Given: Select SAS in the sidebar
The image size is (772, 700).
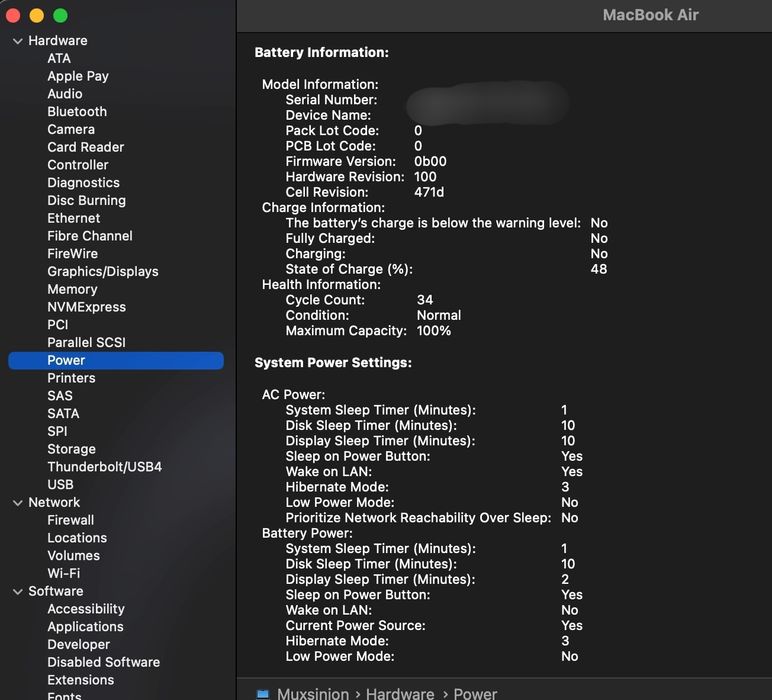Looking at the screenshot, I should tap(60, 396).
